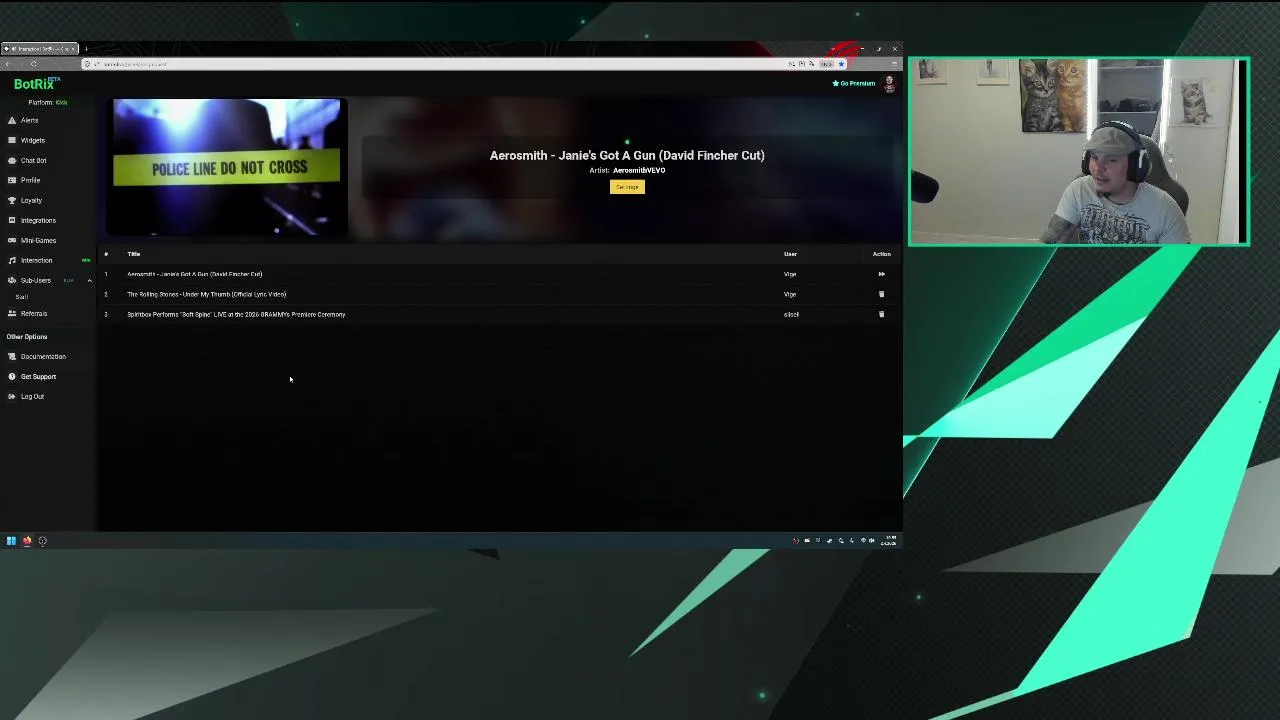Open the Get Support question icon
Screen dimensions: 1280x720
pyautogui.click(x=11, y=376)
